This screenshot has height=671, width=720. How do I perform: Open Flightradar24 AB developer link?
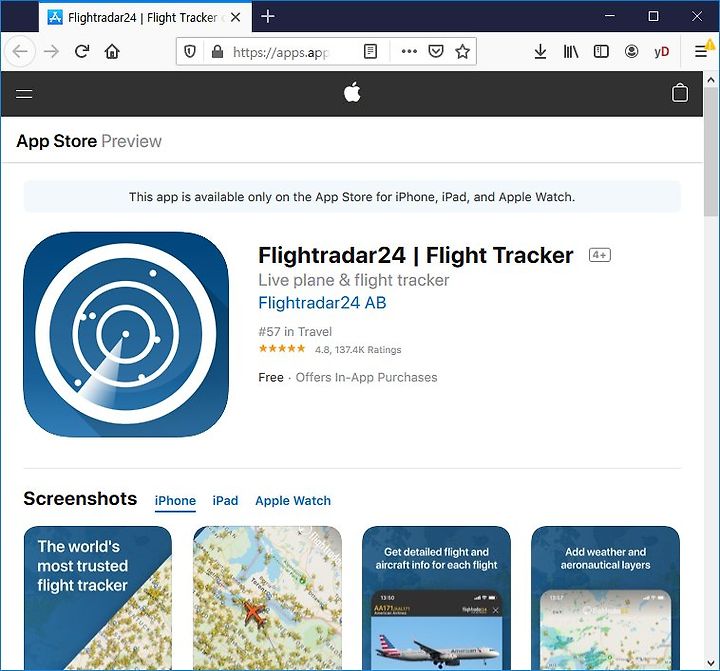click(x=322, y=303)
